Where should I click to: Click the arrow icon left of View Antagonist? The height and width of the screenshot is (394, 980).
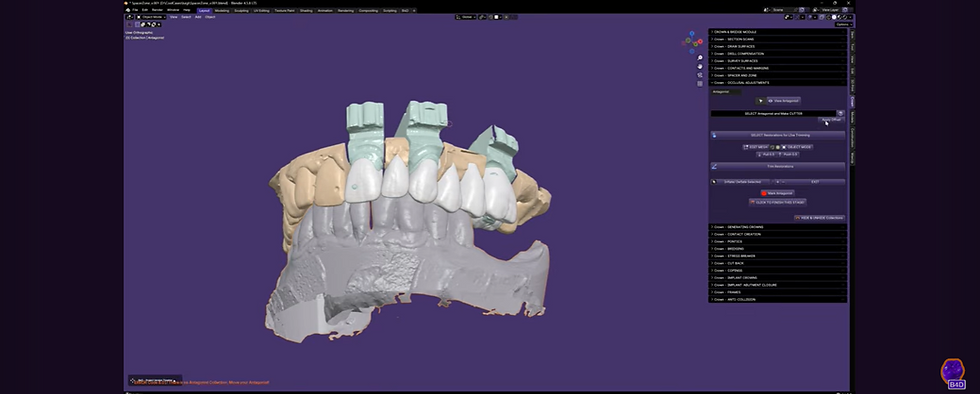click(x=761, y=101)
